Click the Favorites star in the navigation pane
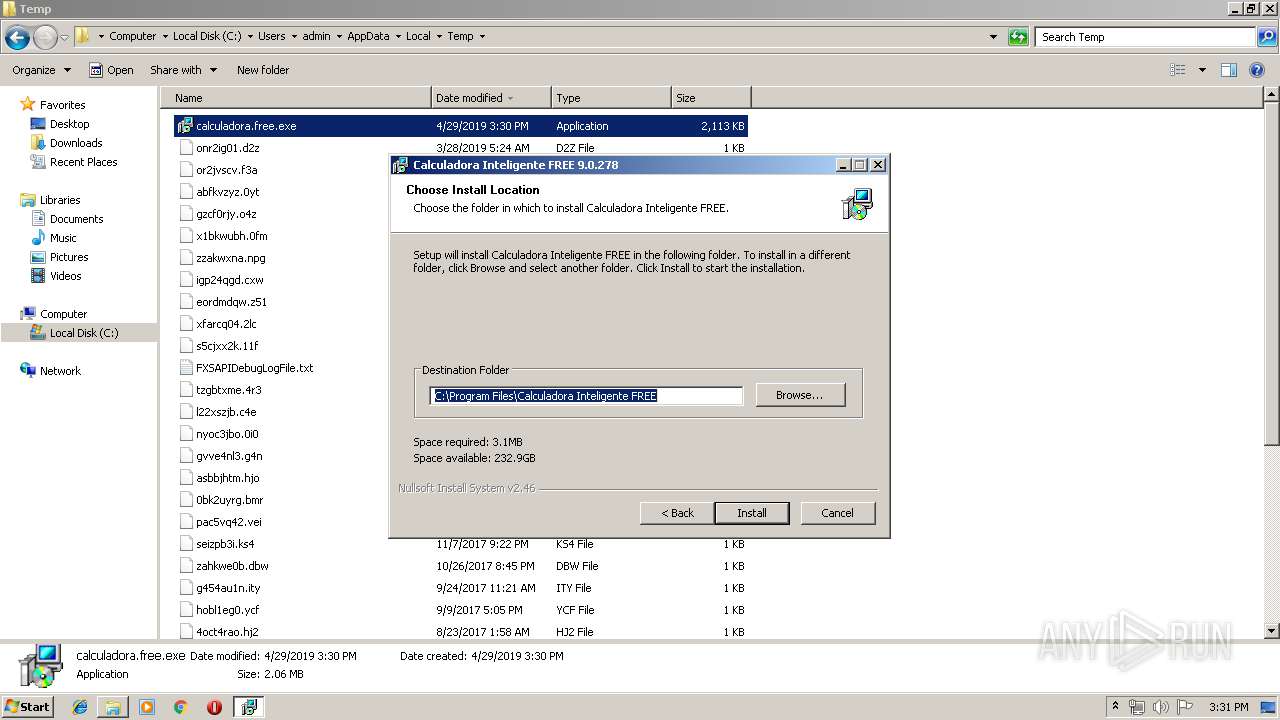Screen dimensions: 1280x720 28,105
